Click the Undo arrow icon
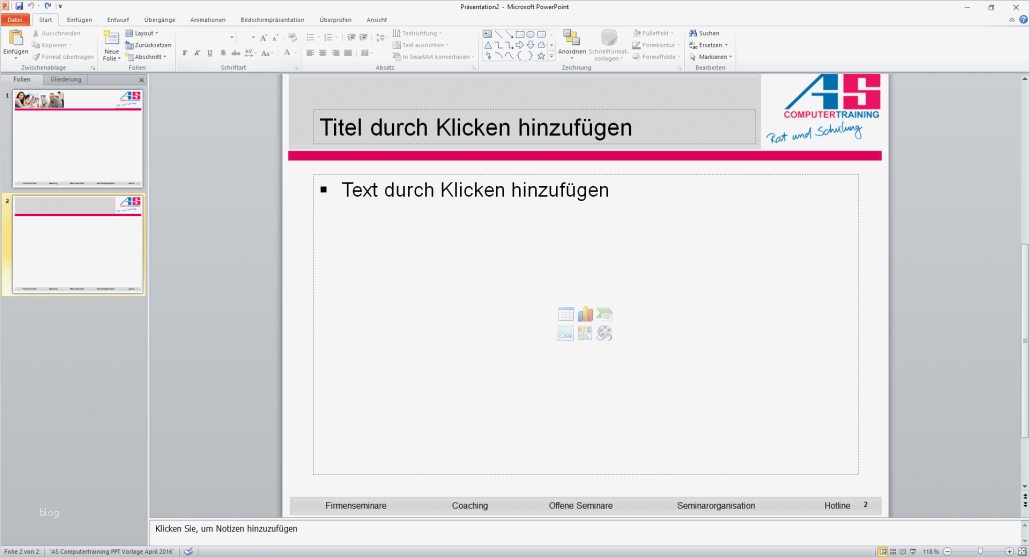Viewport: 1030px width, 558px height. (x=30, y=6)
